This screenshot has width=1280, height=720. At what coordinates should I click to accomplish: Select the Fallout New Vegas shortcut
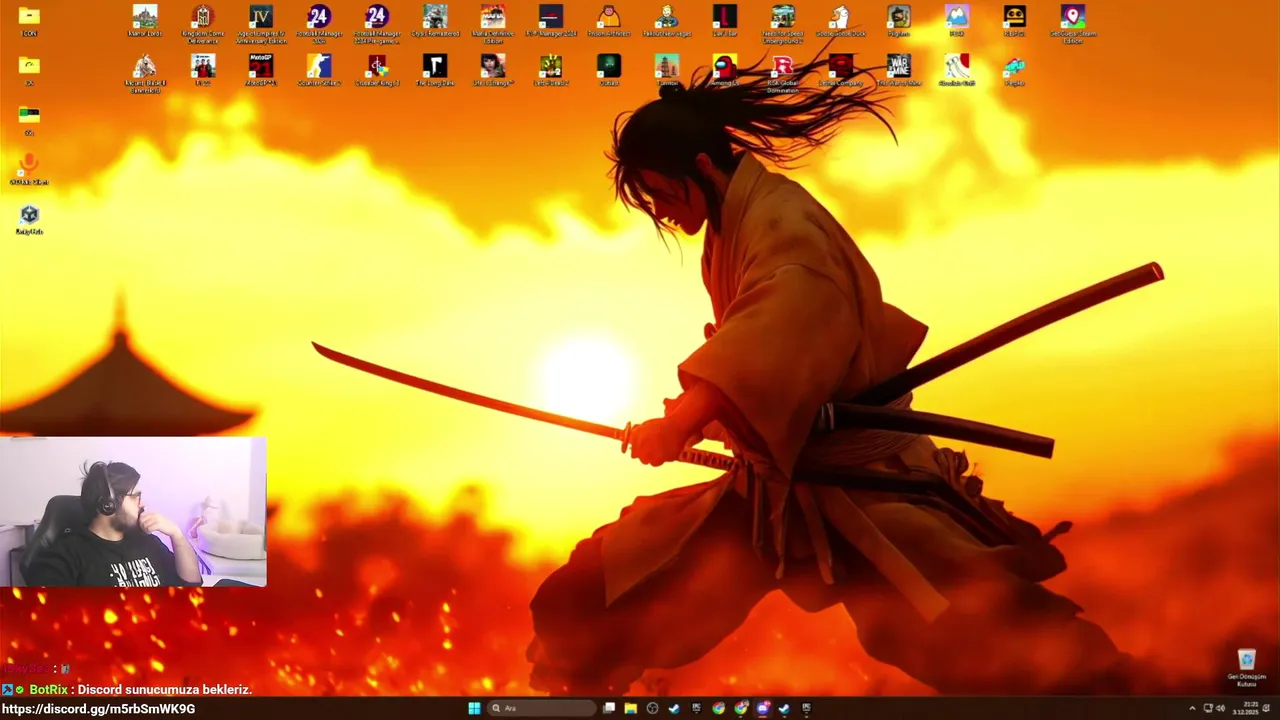pyautogui.click(x=667, y=22)
